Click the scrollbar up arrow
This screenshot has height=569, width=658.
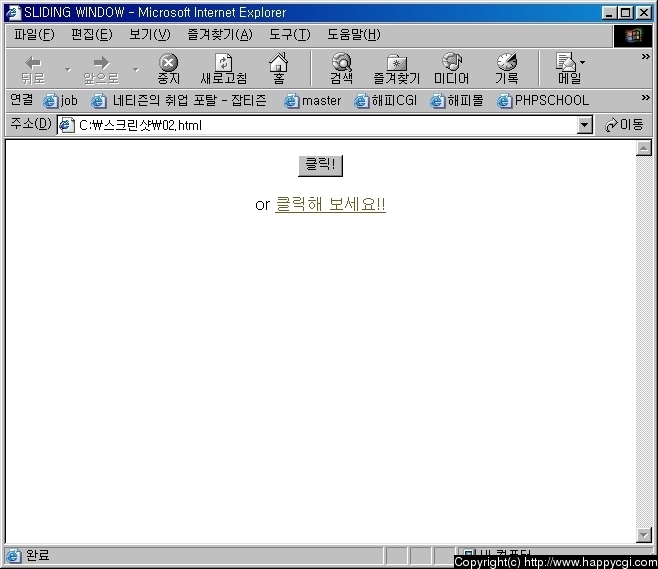pyautogui.click(x=644, y=148)
